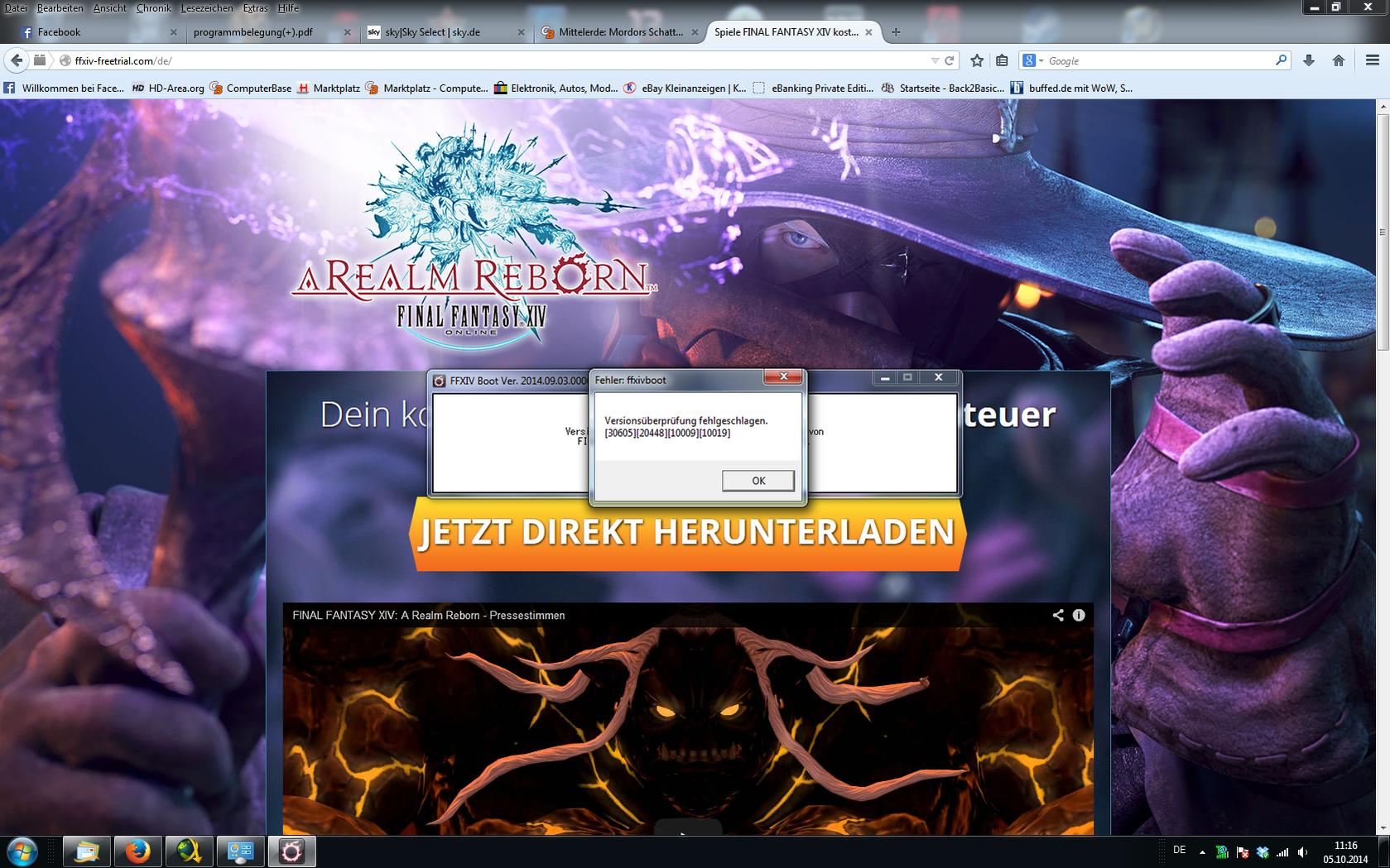Click the browser back arrow button
1390x868 pixels.
(17, 60)
